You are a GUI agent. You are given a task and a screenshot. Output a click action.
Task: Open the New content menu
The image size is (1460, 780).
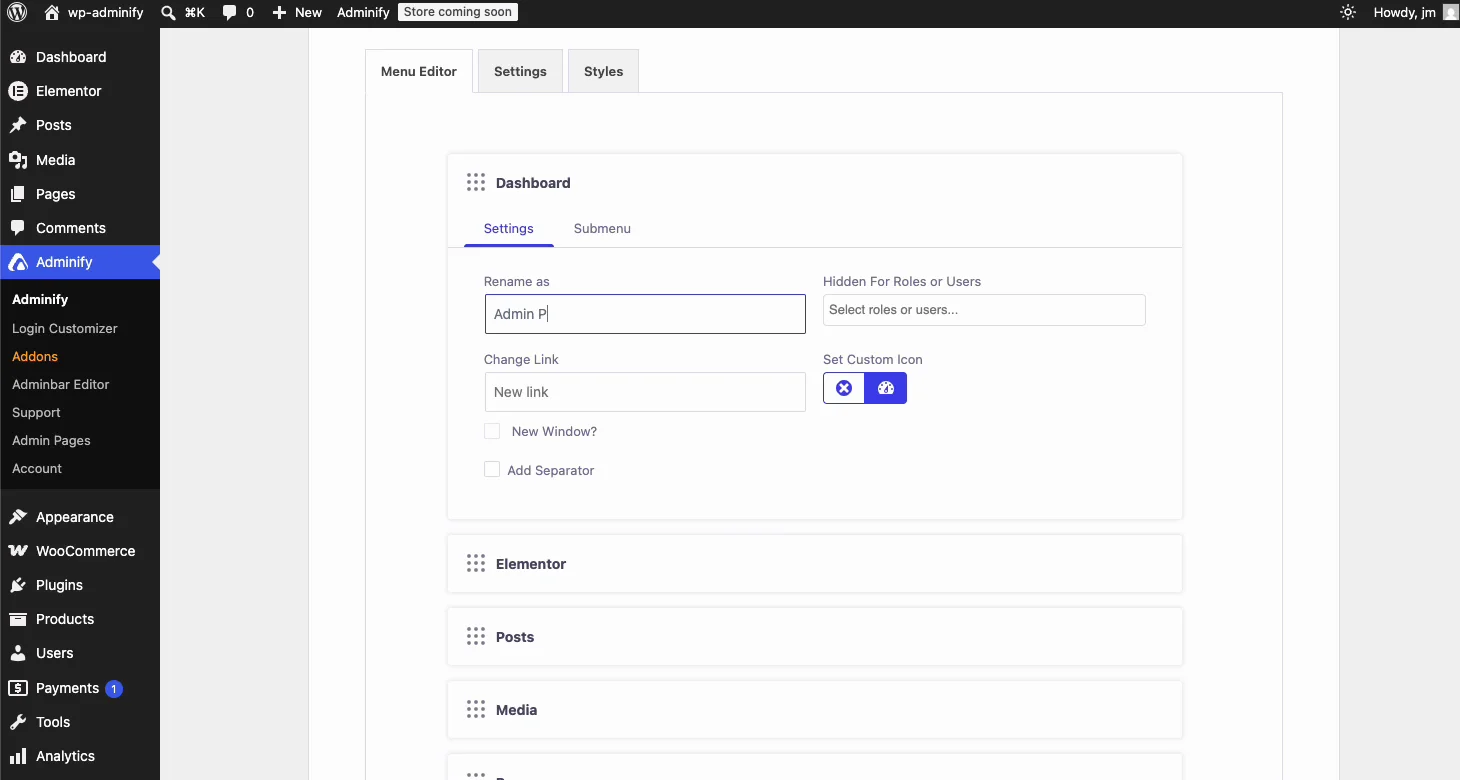click(297, 13)
